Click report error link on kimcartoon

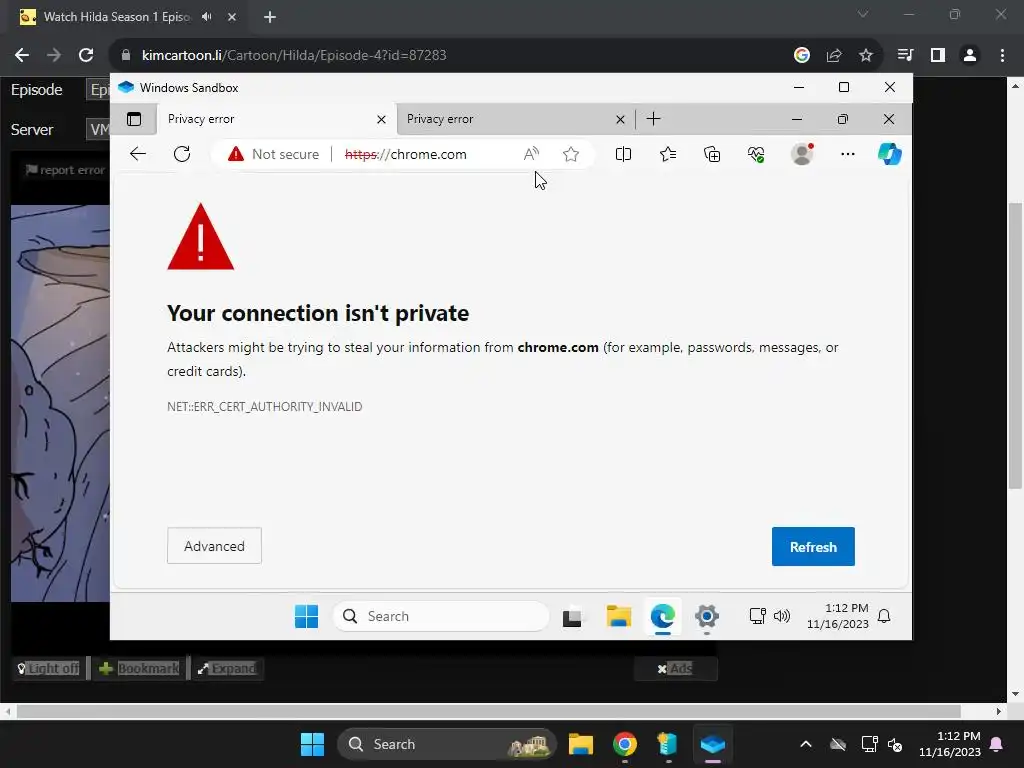pyautogui.click(x=65, y=170)
